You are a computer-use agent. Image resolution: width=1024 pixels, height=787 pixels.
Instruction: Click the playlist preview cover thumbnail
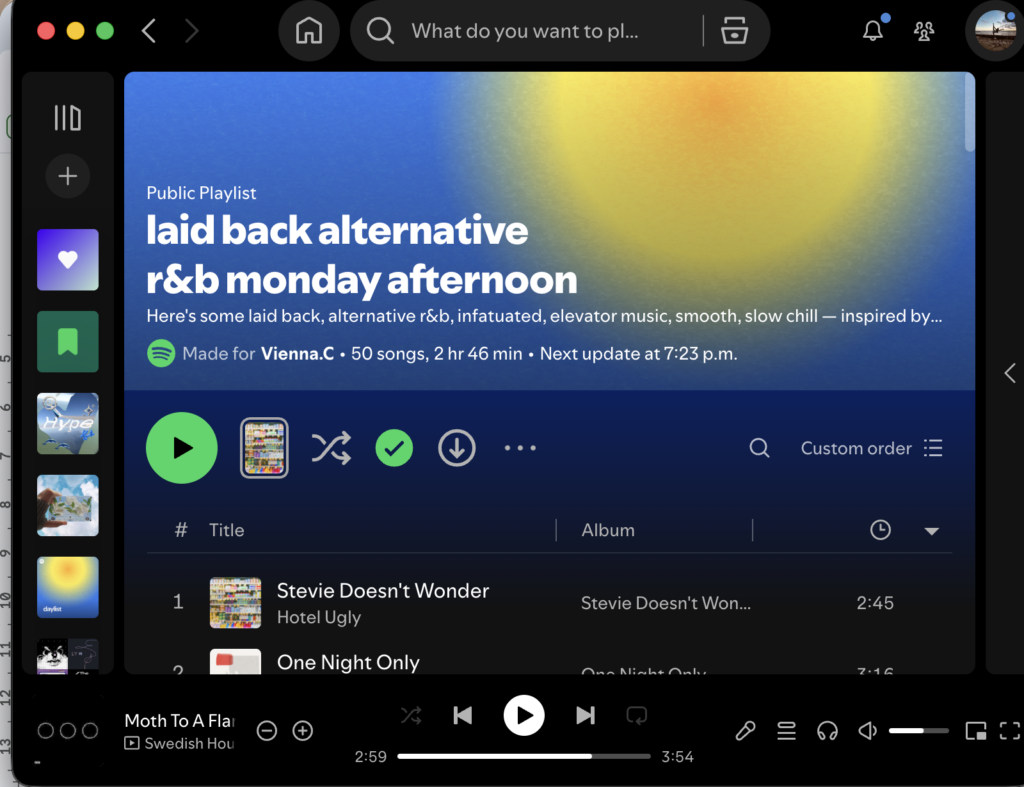264,448
